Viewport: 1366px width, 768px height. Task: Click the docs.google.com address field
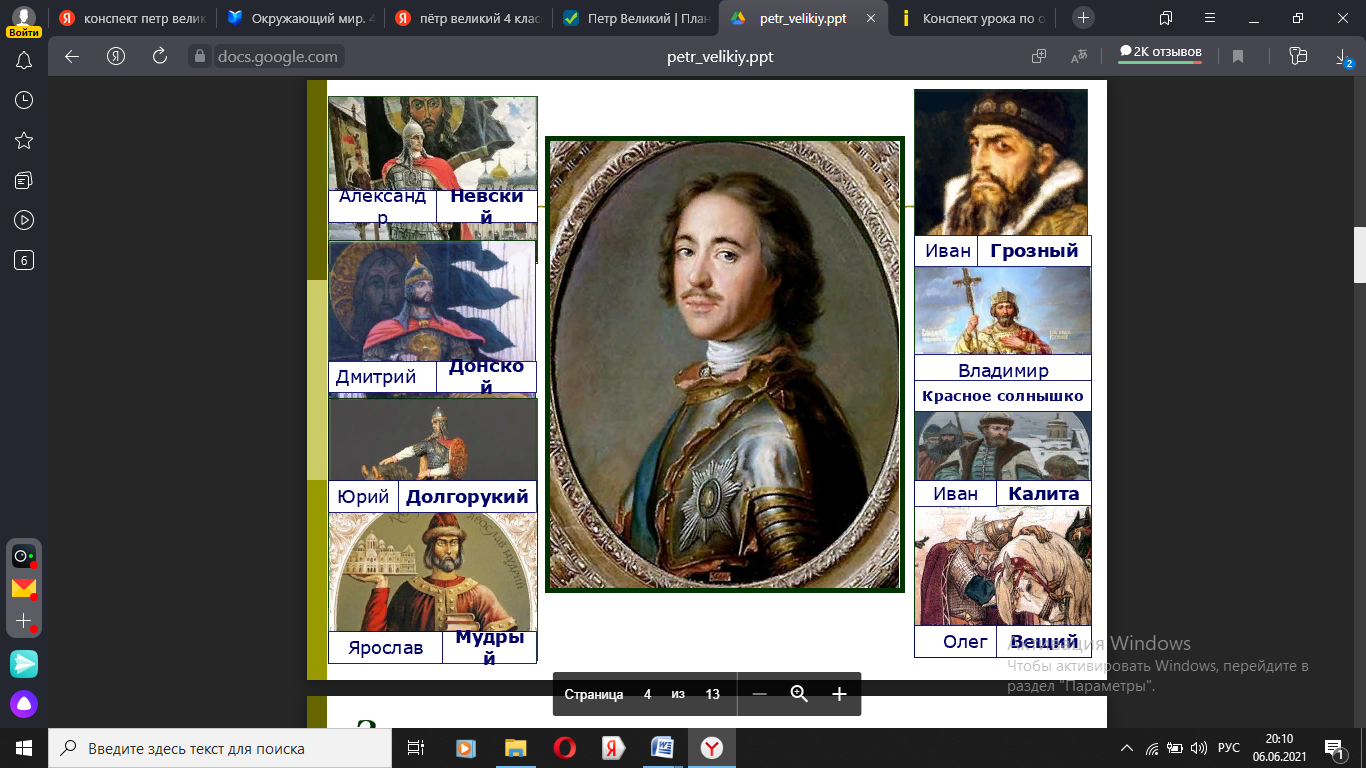point(277,56)
